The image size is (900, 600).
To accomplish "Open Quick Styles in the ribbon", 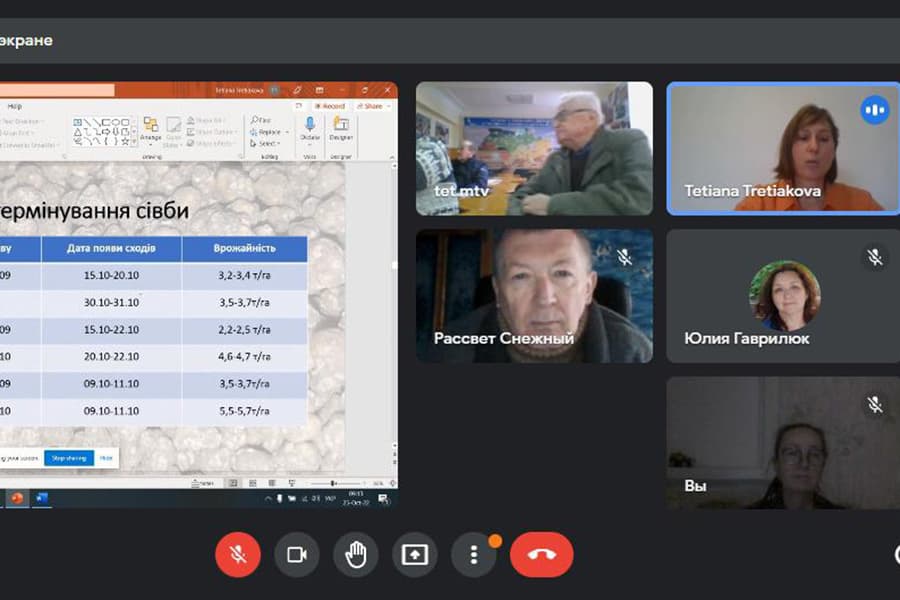I will (x=173, y=133).
